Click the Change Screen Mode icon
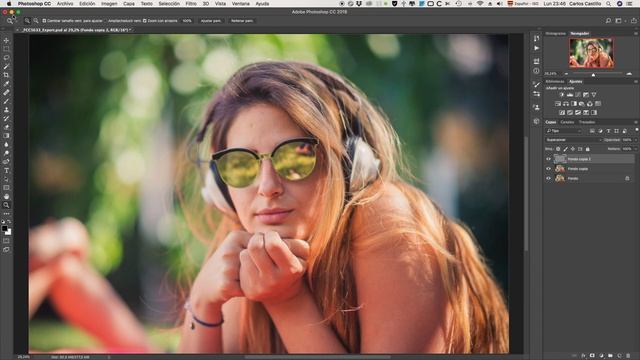 [x=6, y=249]
